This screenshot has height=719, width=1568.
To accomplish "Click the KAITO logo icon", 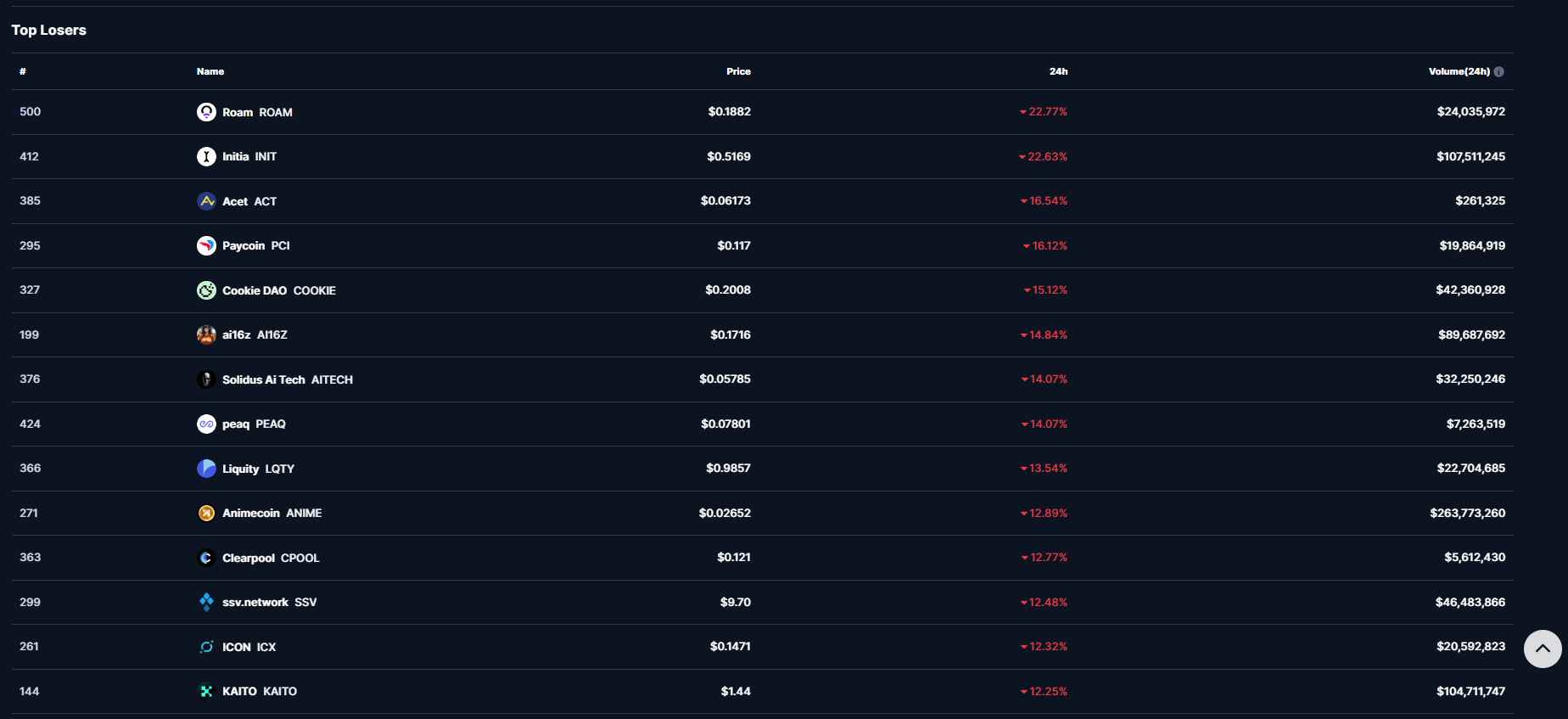I will tap(206, 691).
